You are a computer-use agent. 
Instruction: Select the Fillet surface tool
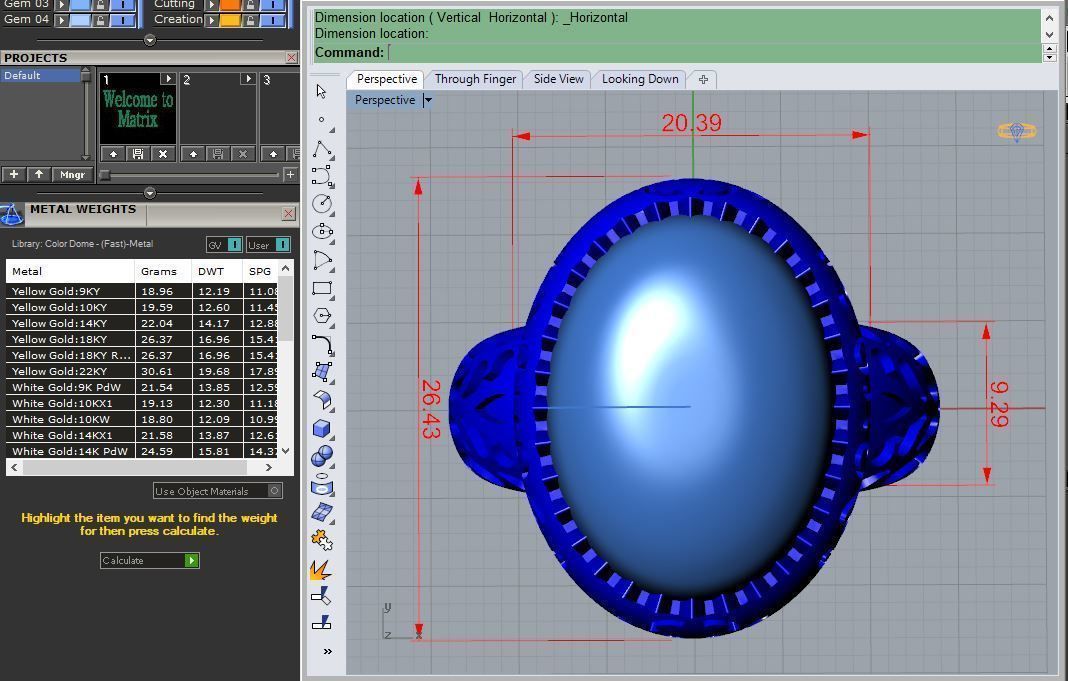click(322, 400)
